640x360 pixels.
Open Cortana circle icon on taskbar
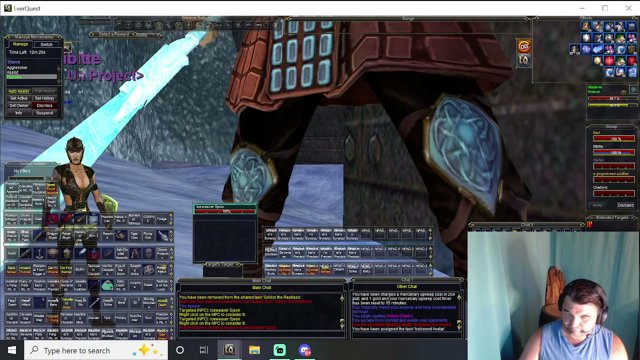point(180,350)
